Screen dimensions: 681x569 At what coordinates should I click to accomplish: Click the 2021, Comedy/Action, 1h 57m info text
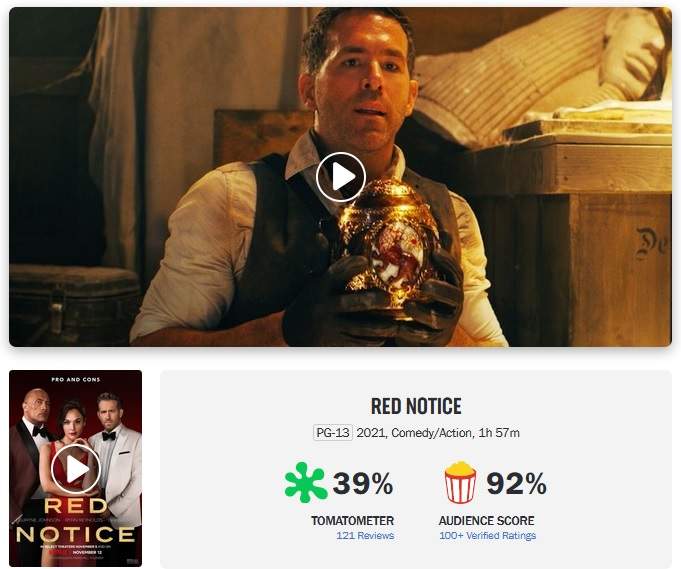pyautogui.click(x=438, y=433)
